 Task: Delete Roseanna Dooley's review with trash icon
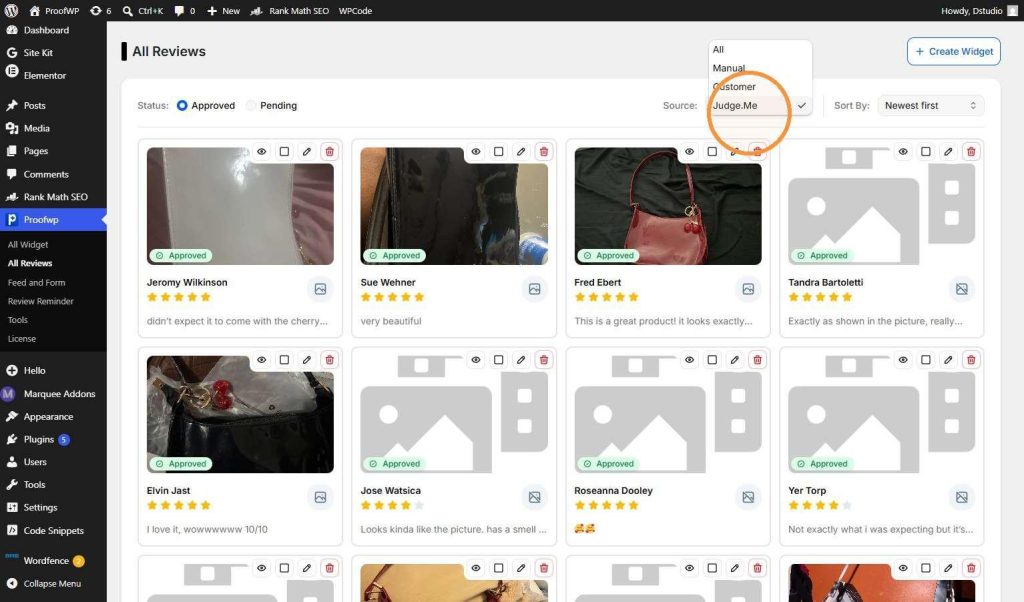point(758,360)
